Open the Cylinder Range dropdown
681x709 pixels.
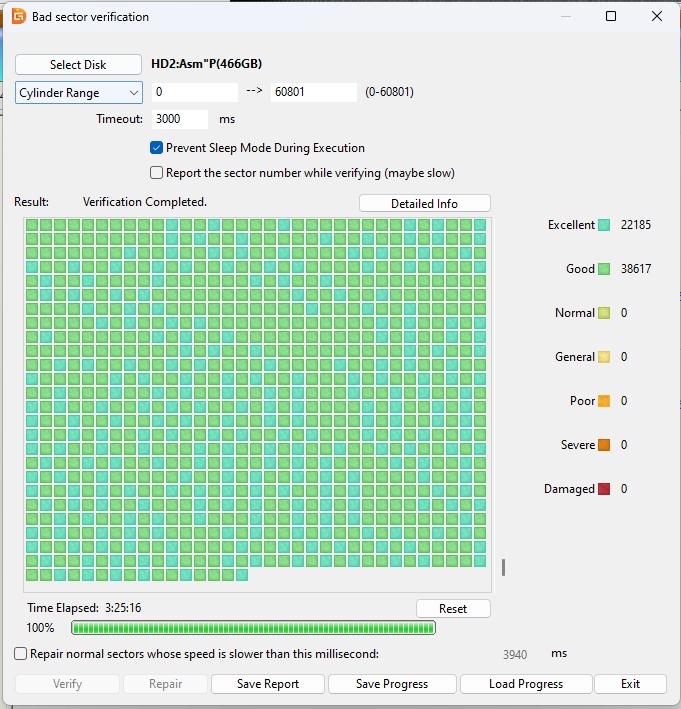tap(79, 93)
